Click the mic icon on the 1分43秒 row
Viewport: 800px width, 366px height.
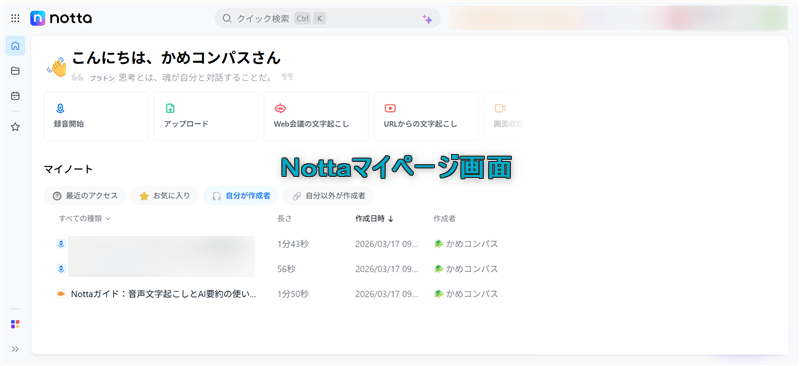pyautogui.click(x=61, y=244)
